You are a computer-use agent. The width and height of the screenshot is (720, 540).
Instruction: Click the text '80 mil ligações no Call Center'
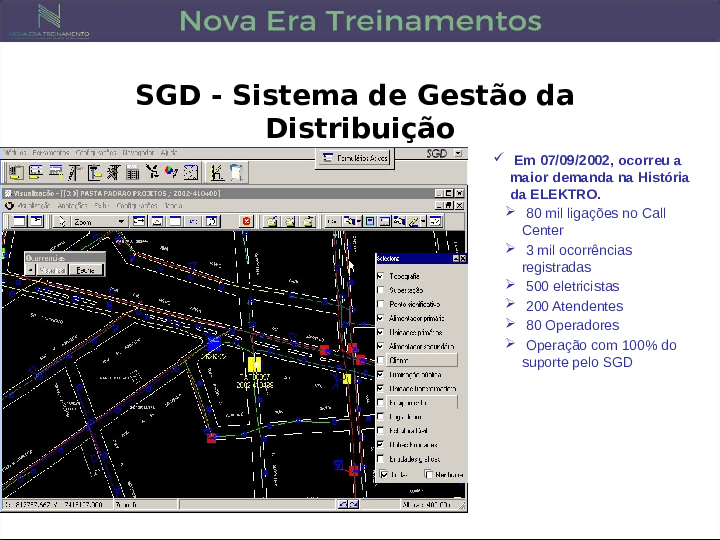(594, 221)
